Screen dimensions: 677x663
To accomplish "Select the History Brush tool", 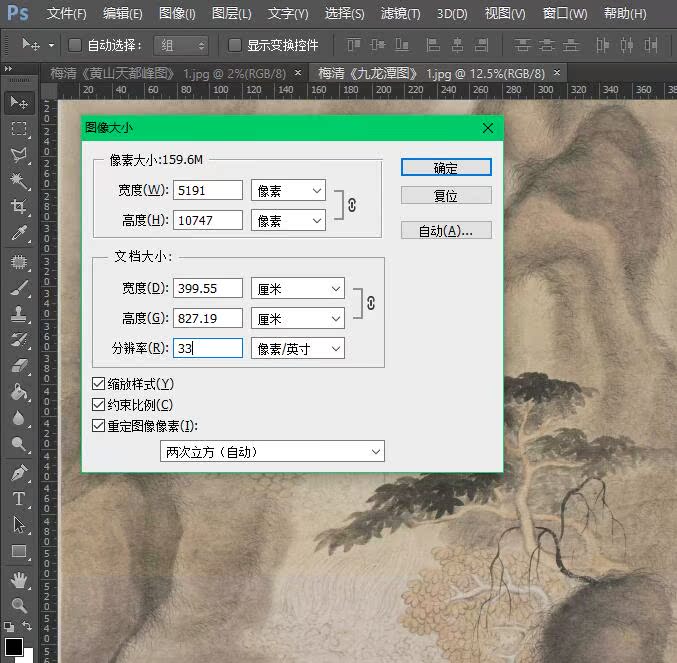I will 19,340.
